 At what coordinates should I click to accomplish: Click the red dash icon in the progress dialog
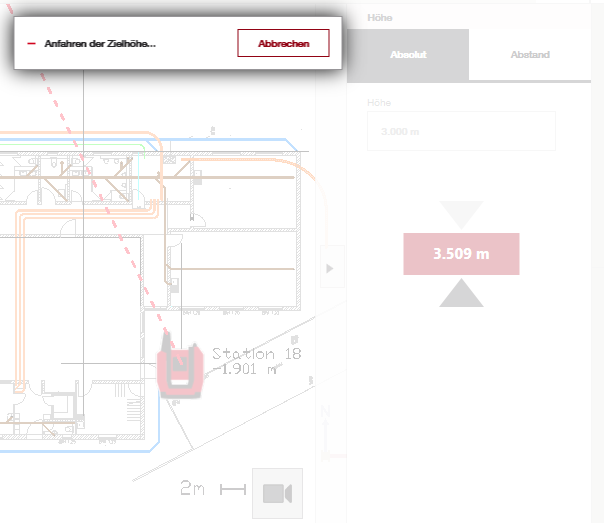tap(32, 44)
